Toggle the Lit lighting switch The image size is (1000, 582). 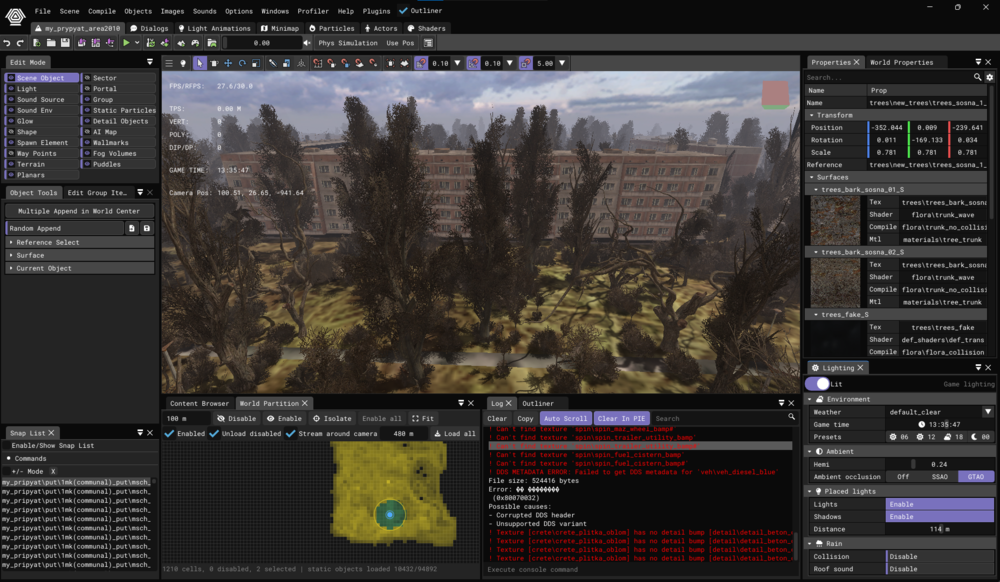[x=817, y=384]
